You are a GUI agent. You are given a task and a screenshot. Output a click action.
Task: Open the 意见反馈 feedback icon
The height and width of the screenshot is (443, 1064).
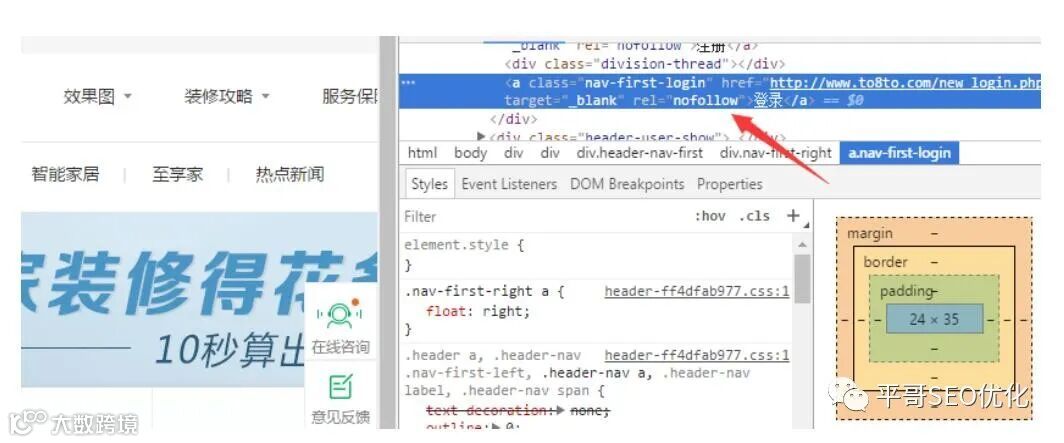(341, 387)
